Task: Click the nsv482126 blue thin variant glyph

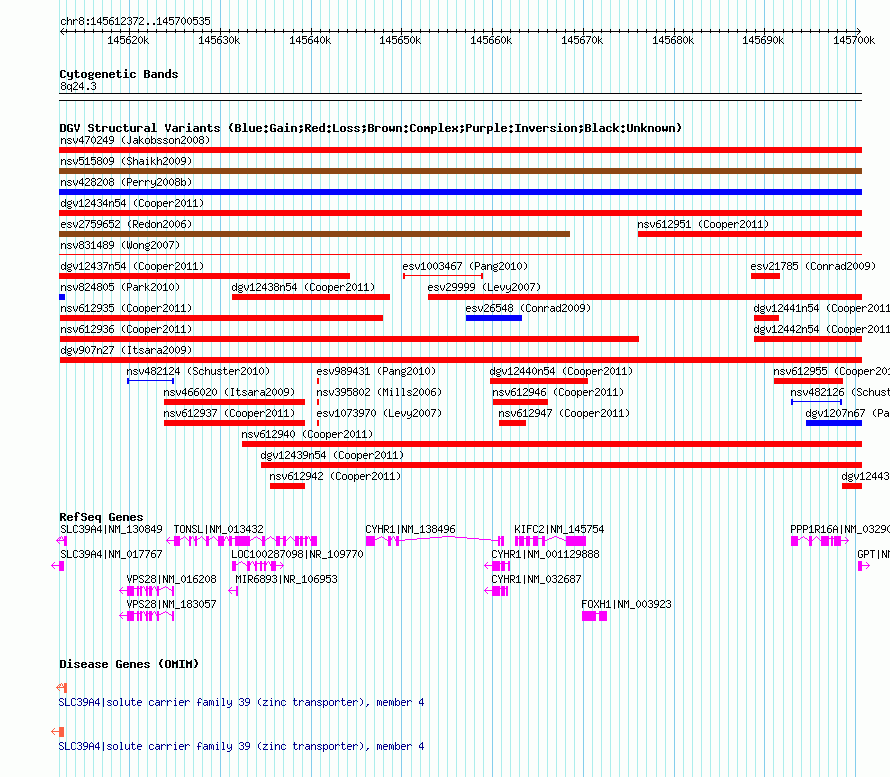Action: pos(816,402)
